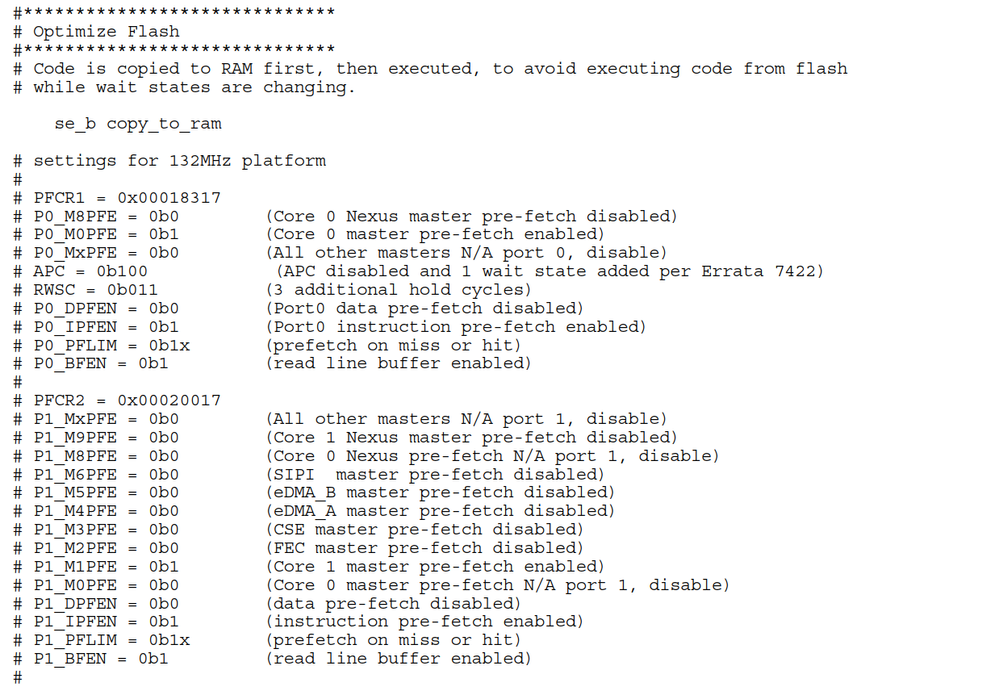Click the "Optimize Flash" comment heading
This screenshot has height=688, width=999.
106,32
